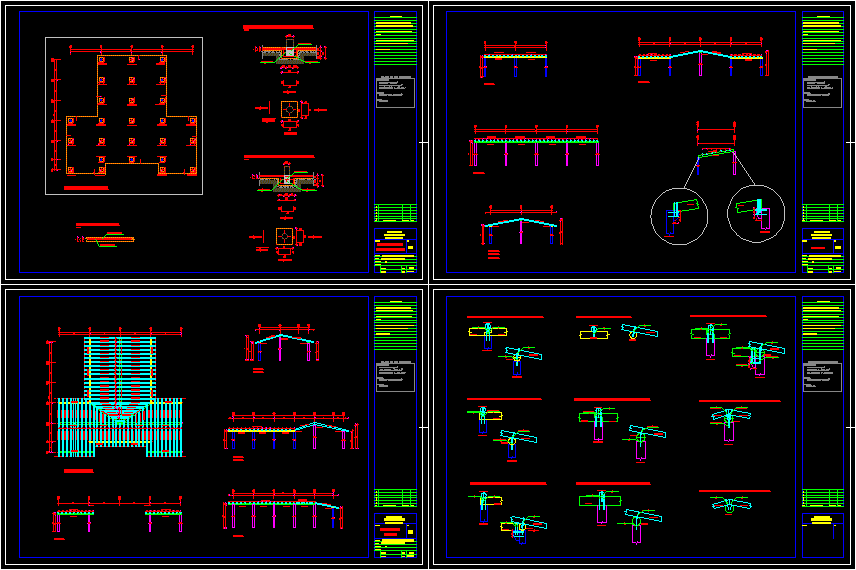Select the gable section beside the roof framing plan

point(285,347)
